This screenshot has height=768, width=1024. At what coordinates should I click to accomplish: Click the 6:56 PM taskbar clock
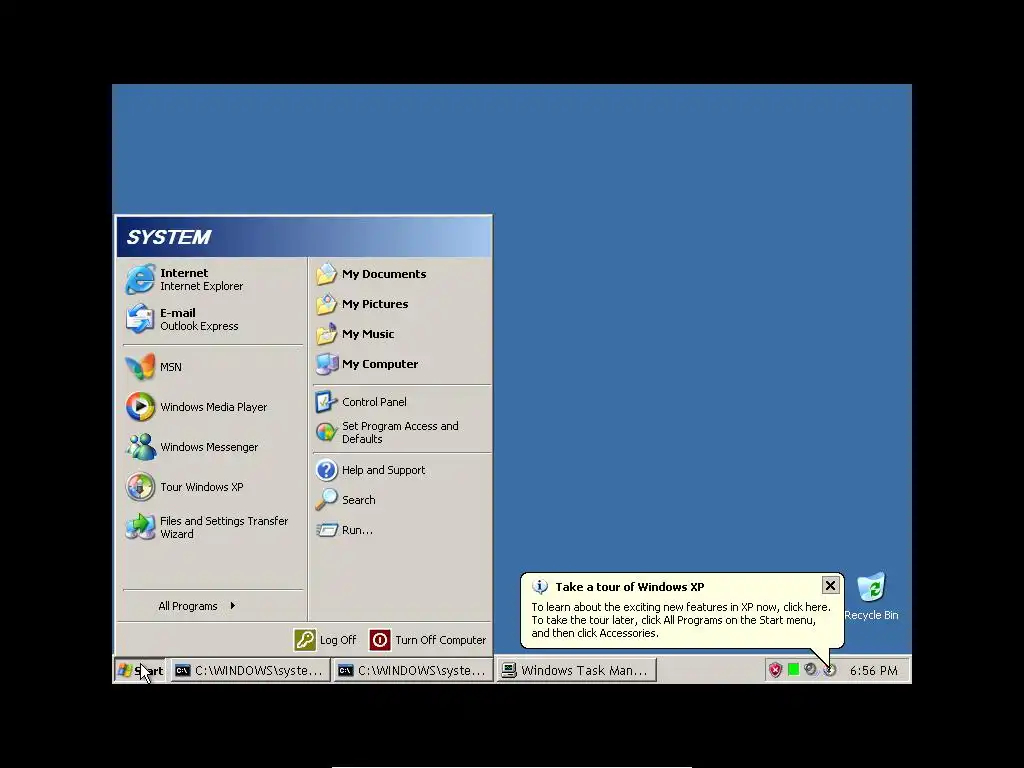[x=873, y=671]
